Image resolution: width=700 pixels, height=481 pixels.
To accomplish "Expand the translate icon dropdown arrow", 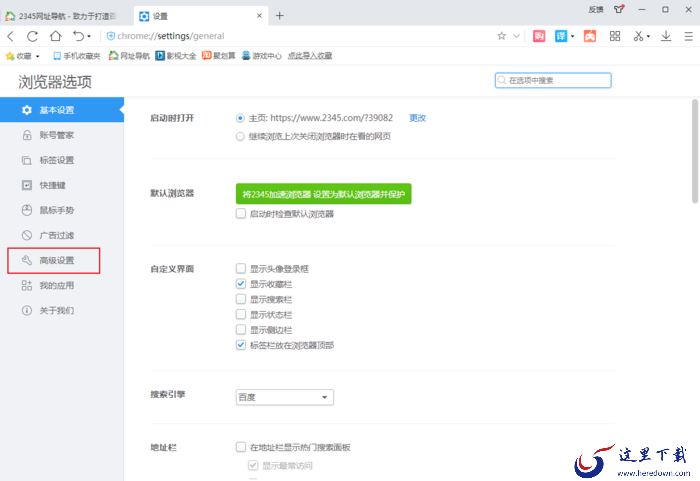I will pyautogui.click(x=572, y=36).
